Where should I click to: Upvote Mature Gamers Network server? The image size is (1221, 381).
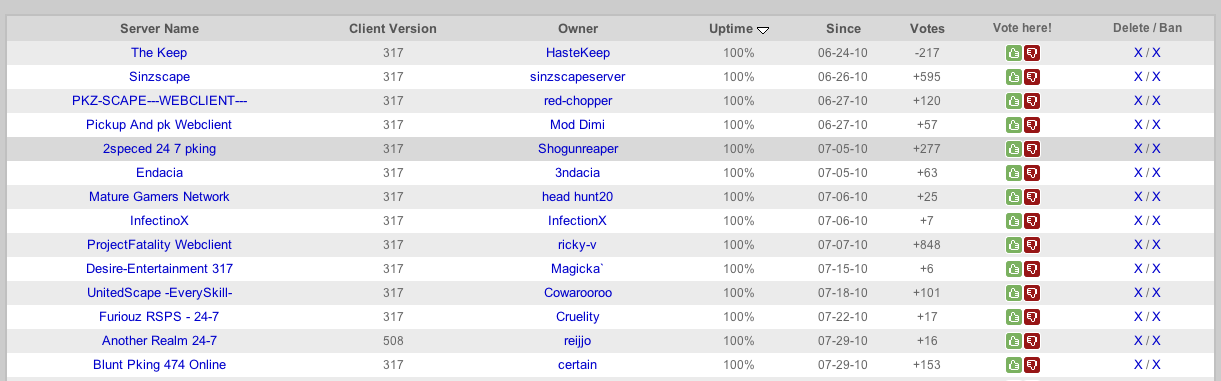(1013, 197)
